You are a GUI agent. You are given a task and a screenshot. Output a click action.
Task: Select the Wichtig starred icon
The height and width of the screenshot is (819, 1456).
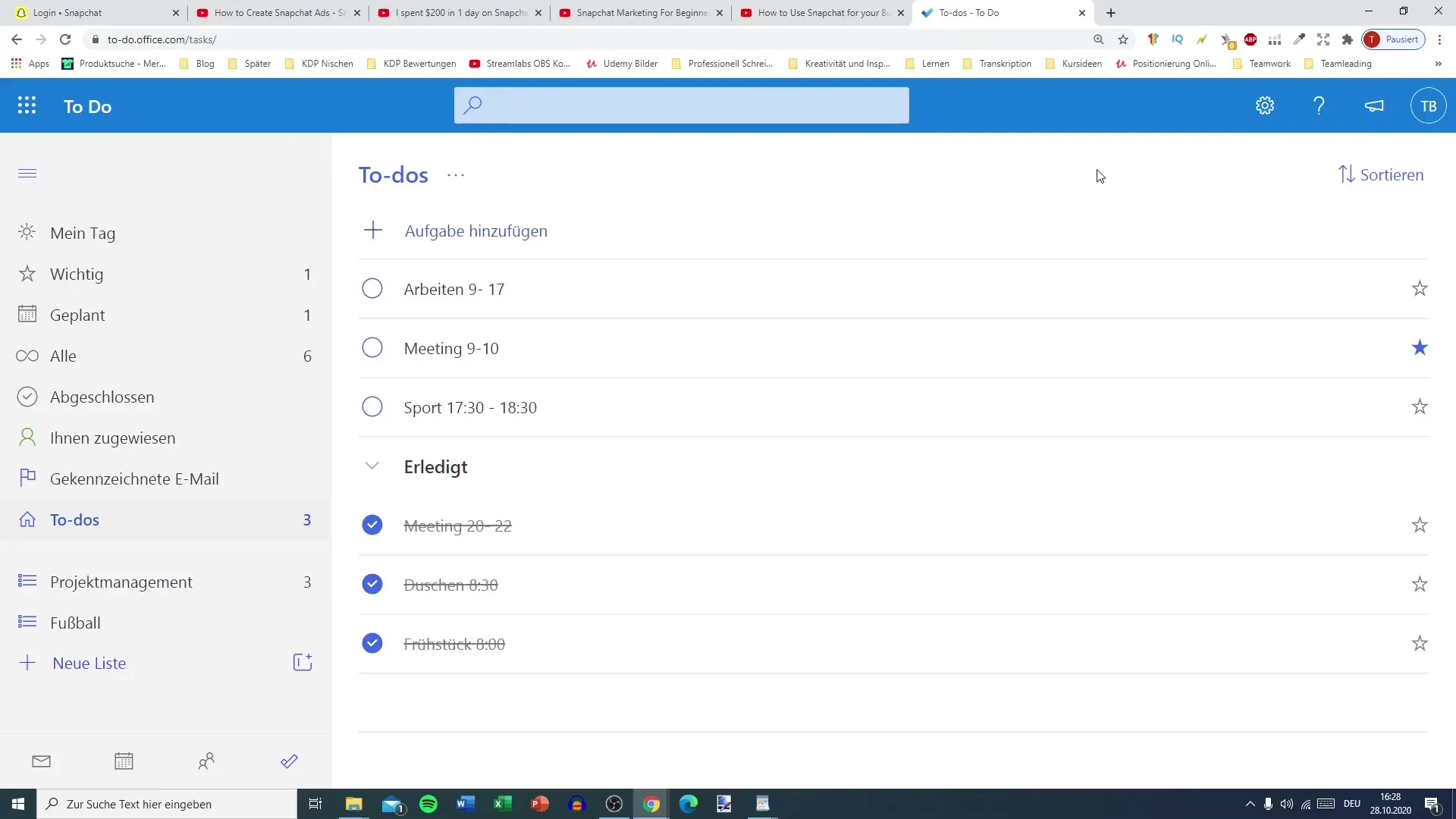pos(27,273)
